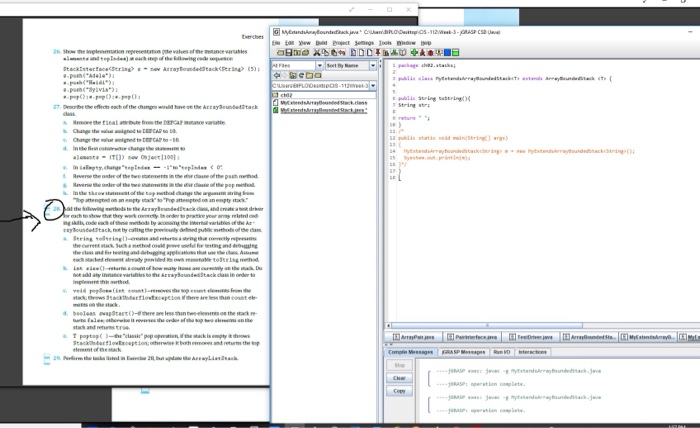Viewport: 700px width, 428px height.
Task: Click exercise 29 text in PDF window
Action: pyautogui.click(x=150, y=358)
